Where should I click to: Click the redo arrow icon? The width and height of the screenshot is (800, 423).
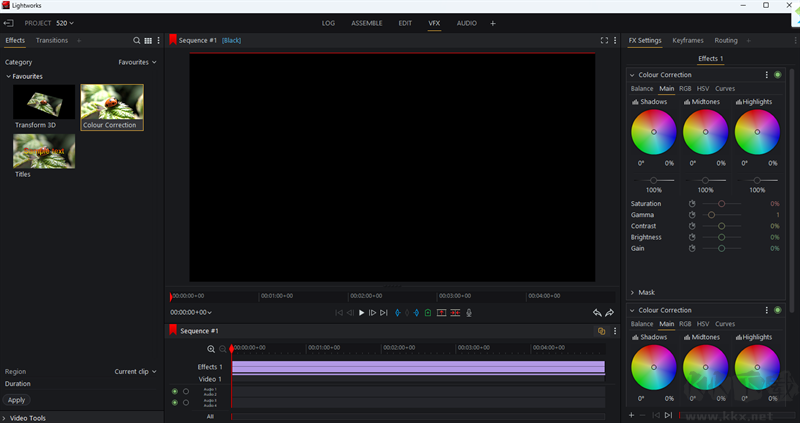click(x=610, y=313)
